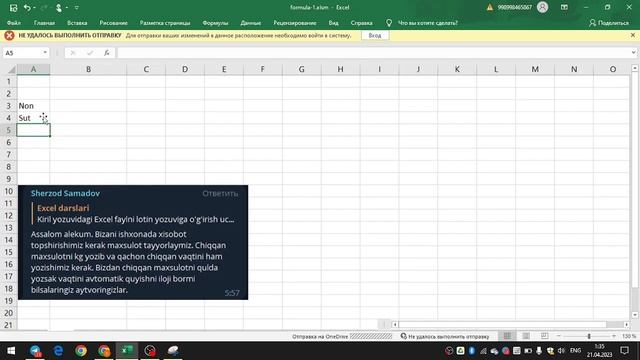Image resolution: width=640 pixels, height=360 pixels.
Task: Click the yellow account warning icon
Action: coord(490,7)
